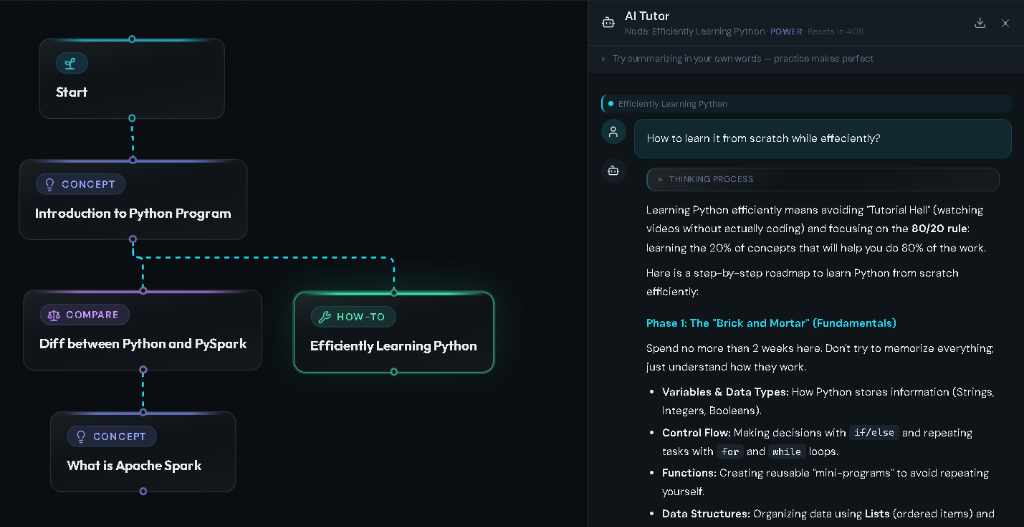
Task: Click the lightbulb icon on What is Apache Spark
Action: [x=81, y=436]
